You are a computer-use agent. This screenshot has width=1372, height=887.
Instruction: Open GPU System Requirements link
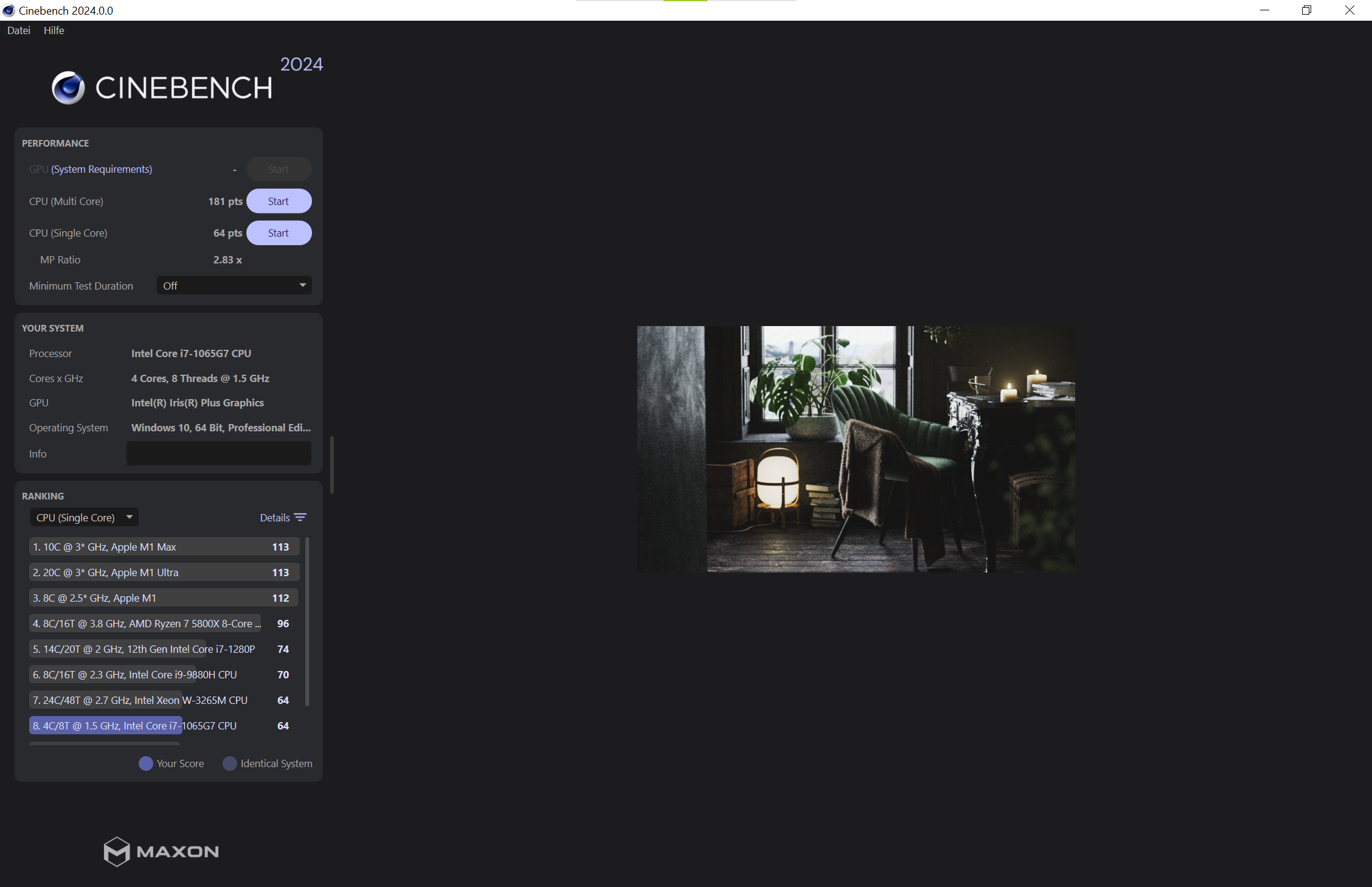(102, 169)
